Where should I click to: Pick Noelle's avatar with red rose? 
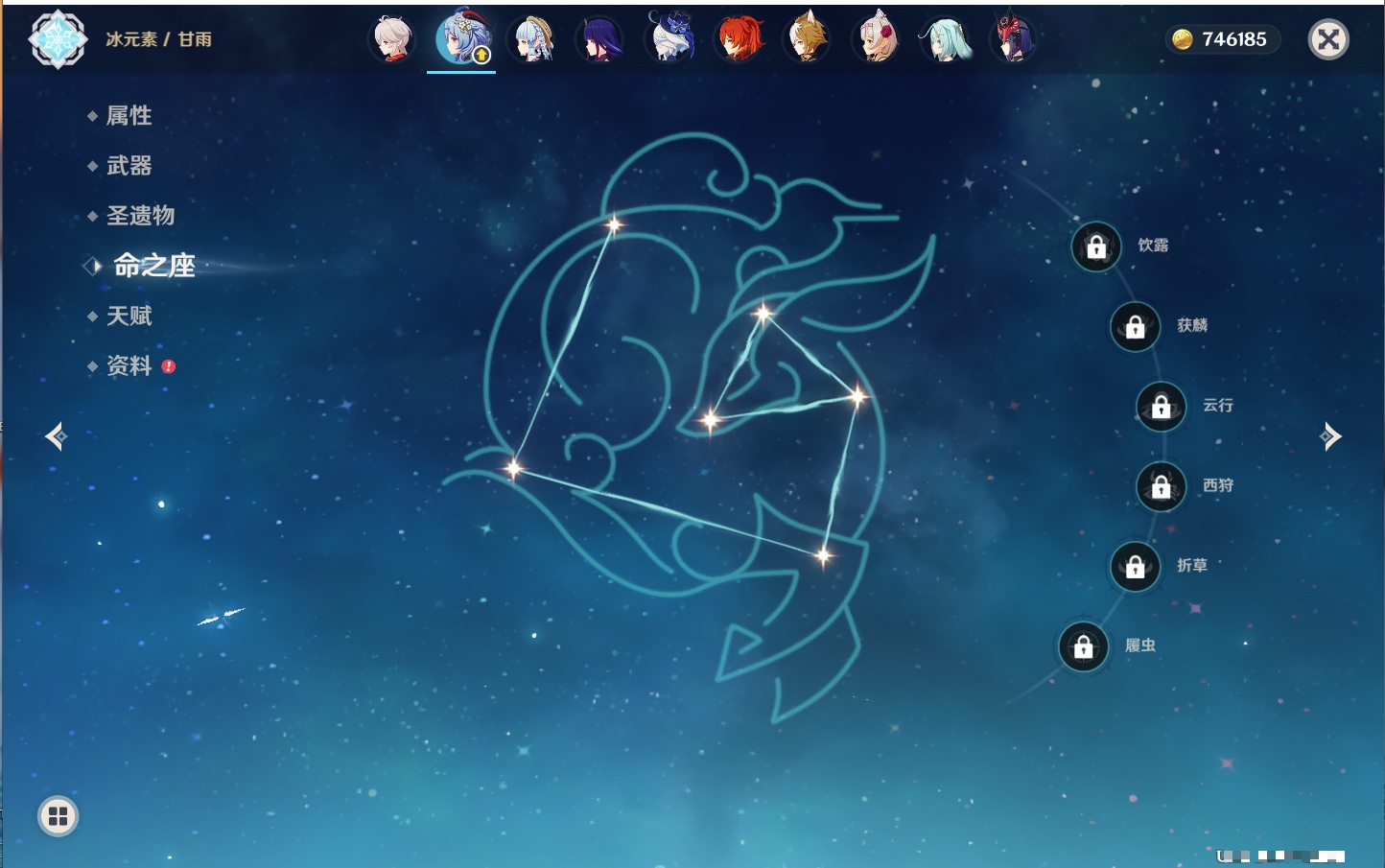[x=877, y=38]
